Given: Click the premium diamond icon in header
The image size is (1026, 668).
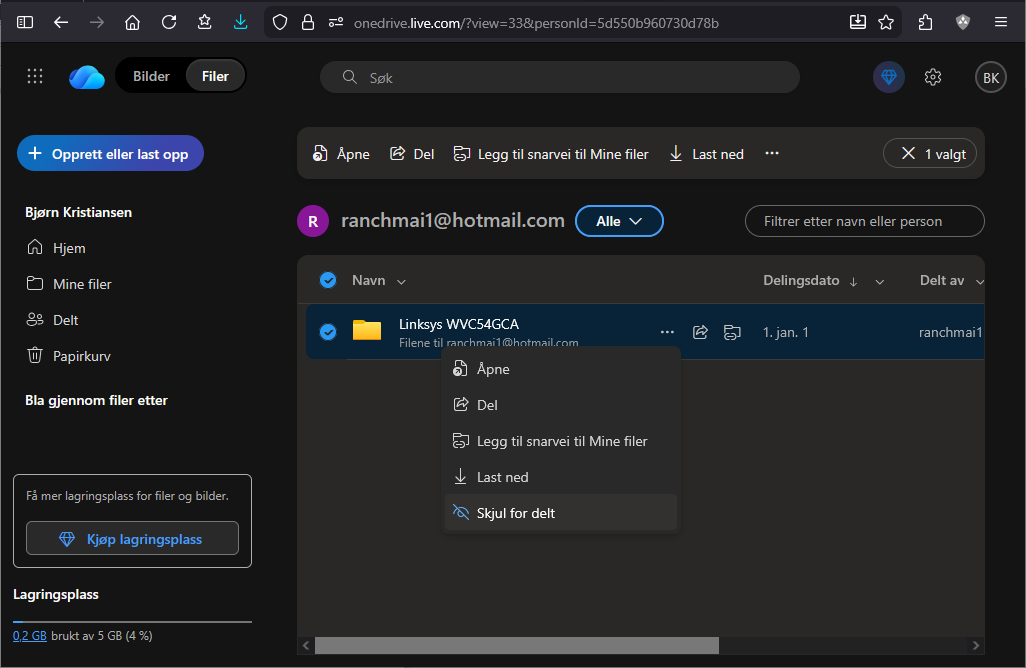Looking at the screenshot, I should [889, 77].
